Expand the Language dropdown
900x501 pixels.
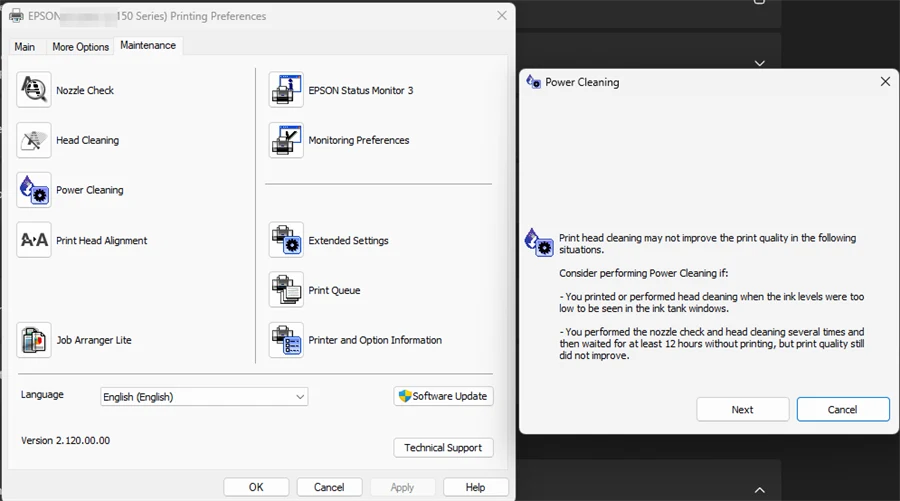pos(204,397)
